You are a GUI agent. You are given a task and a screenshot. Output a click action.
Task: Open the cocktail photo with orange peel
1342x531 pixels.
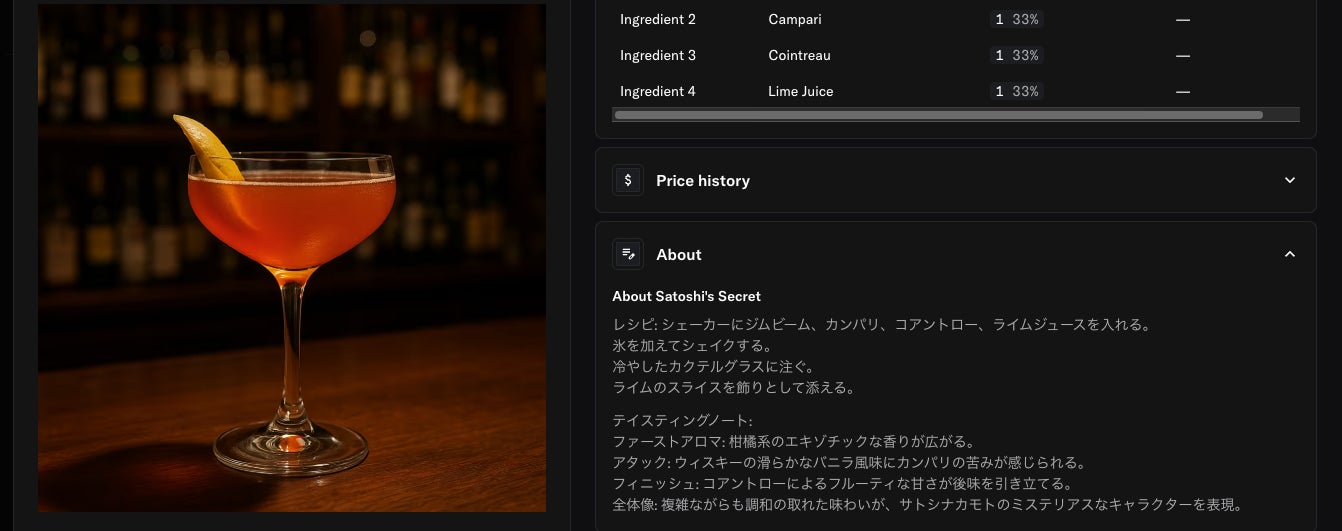click(x=292, y=258)
